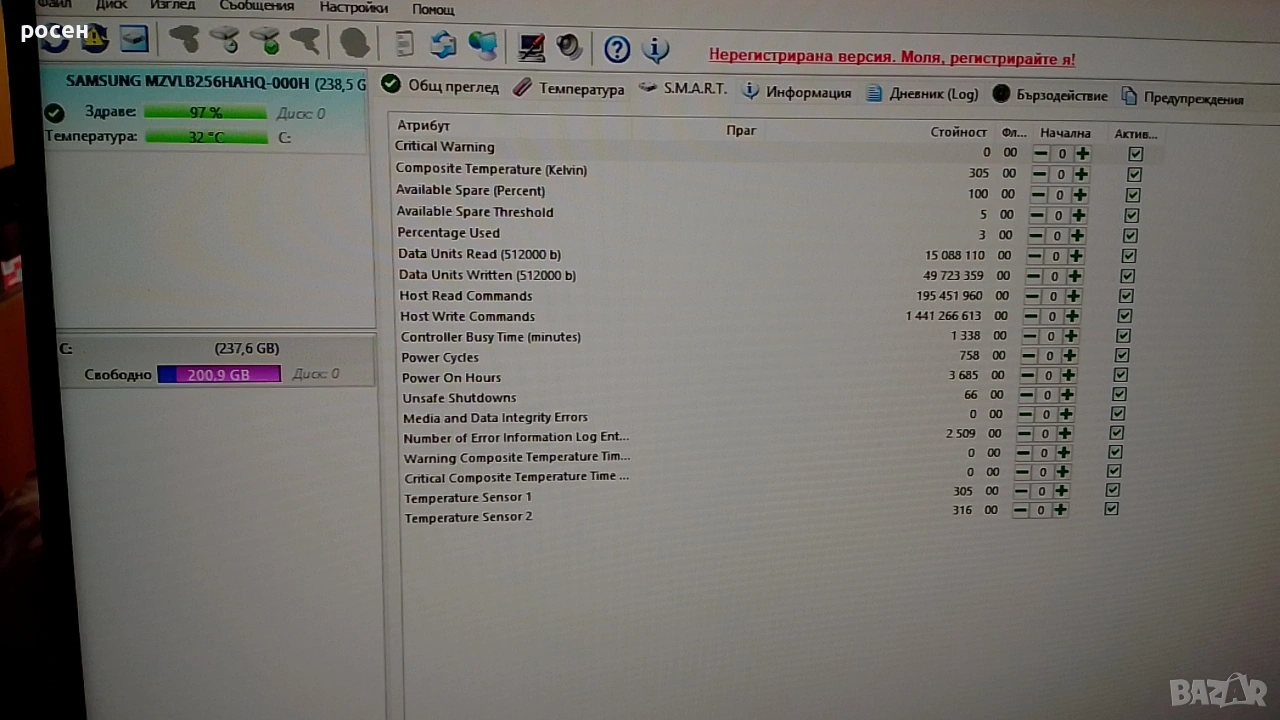Click the globe network icon in toolbar
This screenshot has width=1280, height=720.
482,45
